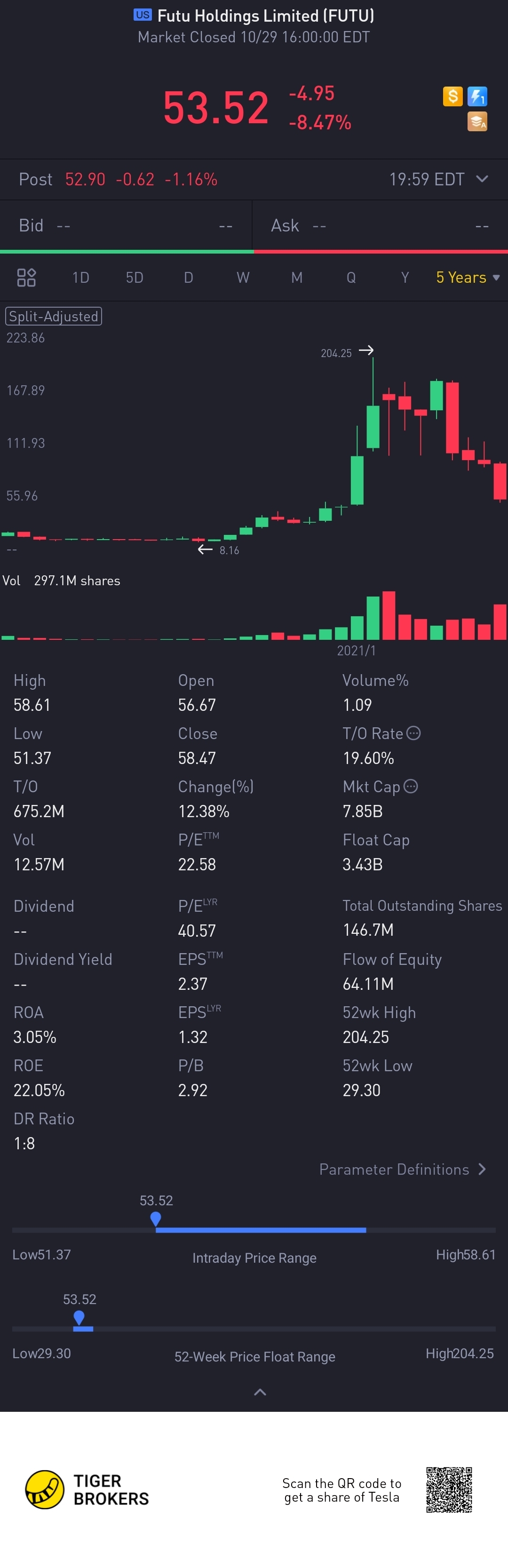Open Parameter Definitions link
The width and height of the screenshot is (508, 1568).
(403, 1170)
